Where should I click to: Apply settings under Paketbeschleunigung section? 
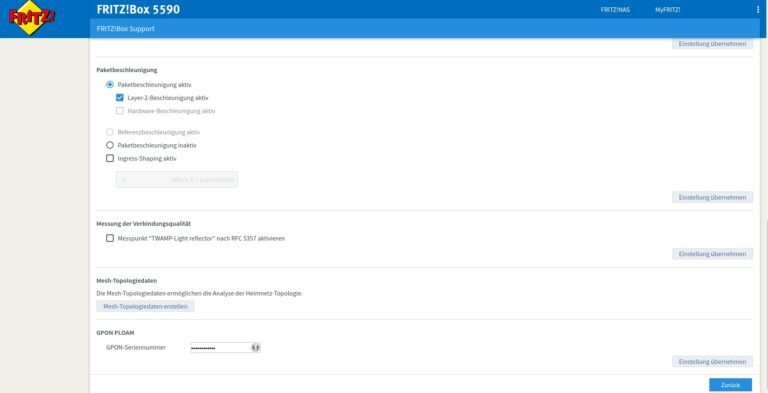pos(712,197)
